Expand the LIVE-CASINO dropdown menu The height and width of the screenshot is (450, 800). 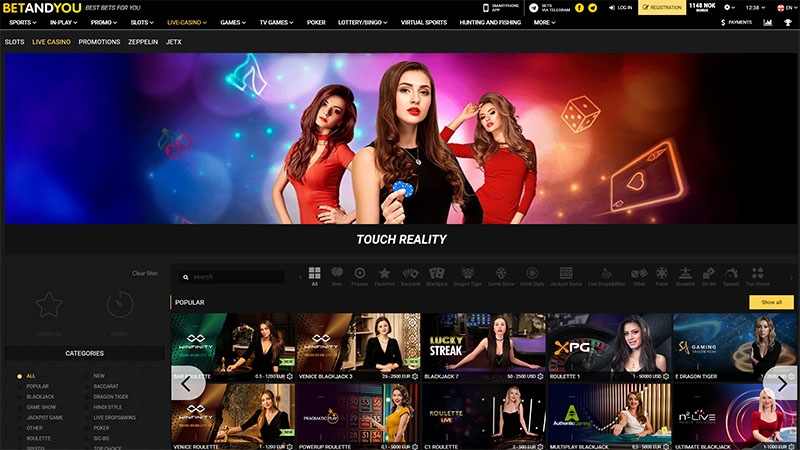pyautogui.click(x=187, y=22)
